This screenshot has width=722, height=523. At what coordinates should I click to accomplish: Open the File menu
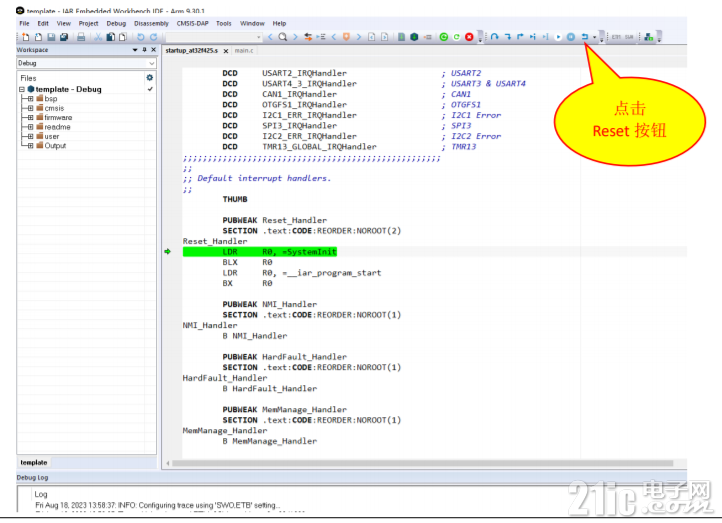(x=24, y=23)
